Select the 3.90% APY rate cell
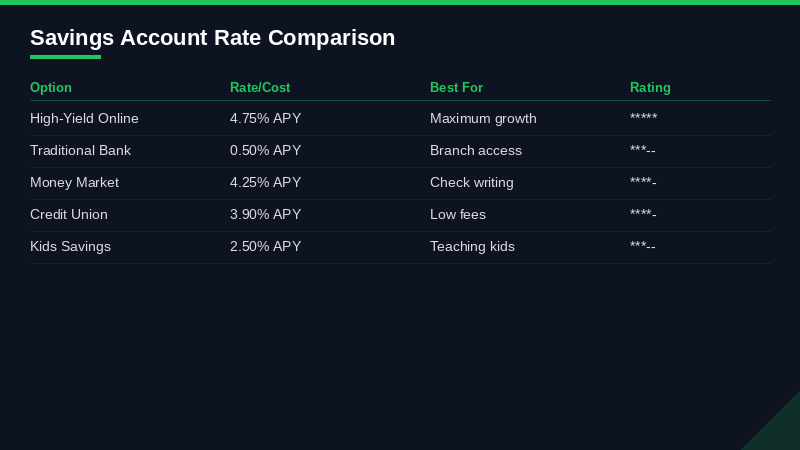800x450 pixels. pyautogui.click(x=265, y=215)
